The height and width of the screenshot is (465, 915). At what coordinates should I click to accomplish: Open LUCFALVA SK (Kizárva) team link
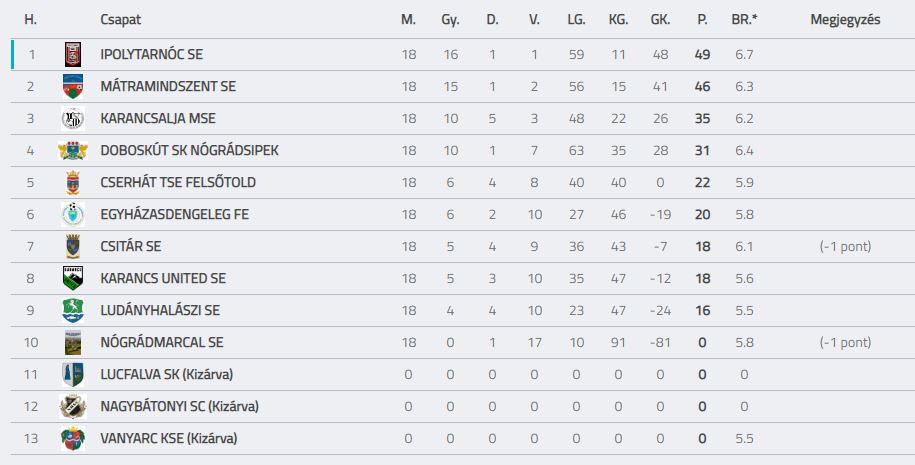[x=167, y=375]
